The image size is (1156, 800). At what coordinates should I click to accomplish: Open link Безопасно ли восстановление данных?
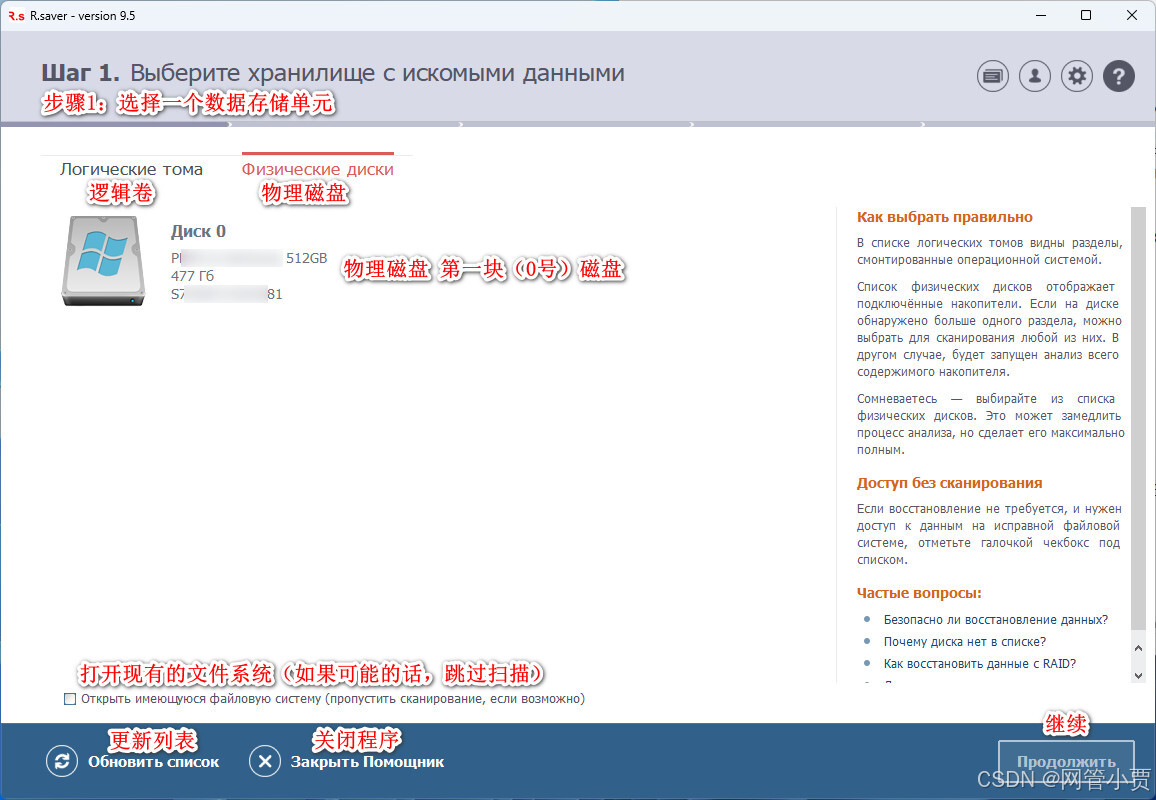point(995,620)
